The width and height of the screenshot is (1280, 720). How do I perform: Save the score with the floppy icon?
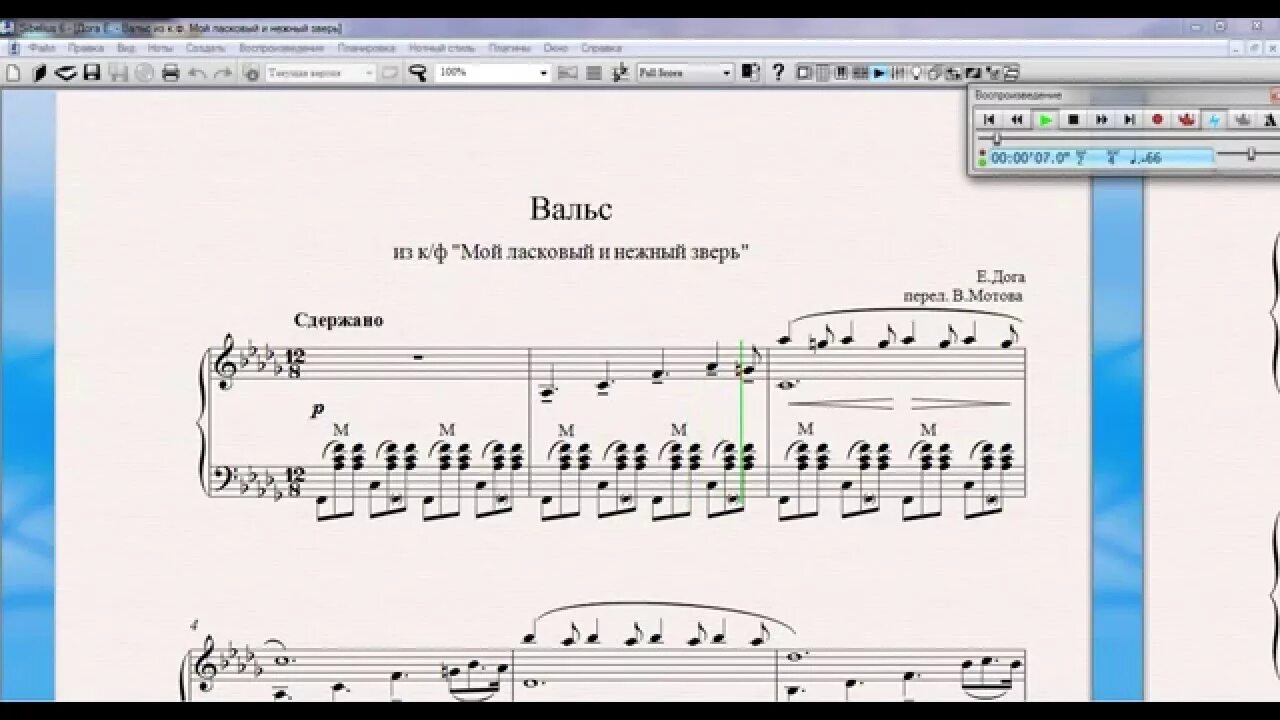click(92, 72)
